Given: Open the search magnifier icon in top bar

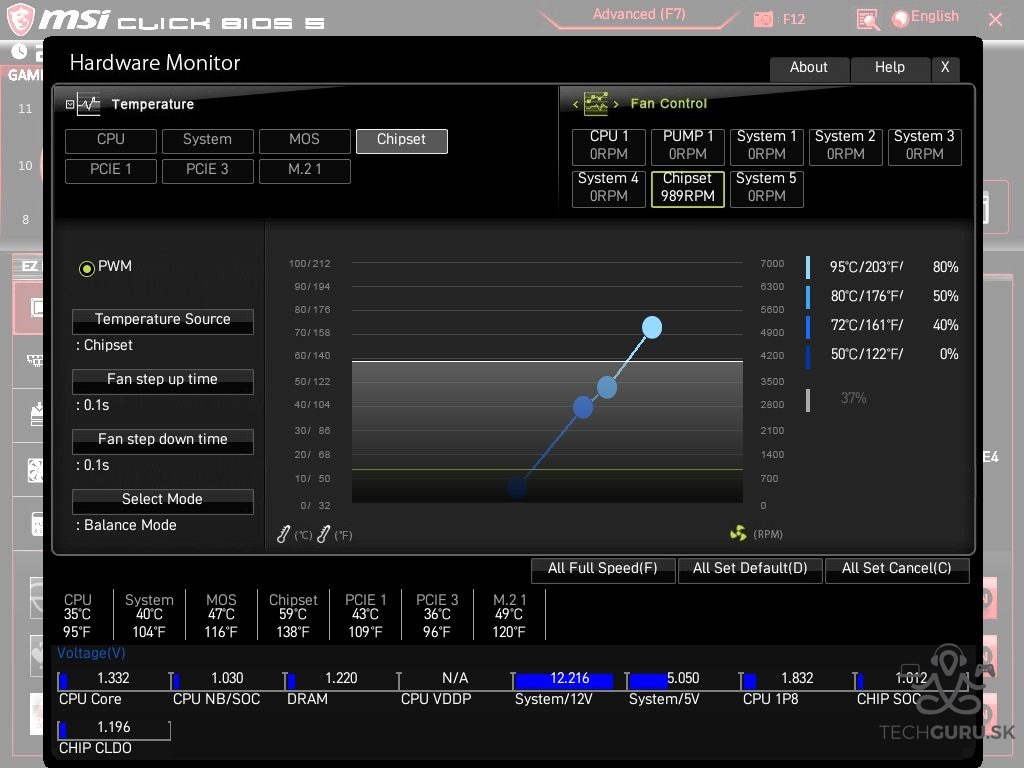Looking at the screenshot, I should coord(867,20).
